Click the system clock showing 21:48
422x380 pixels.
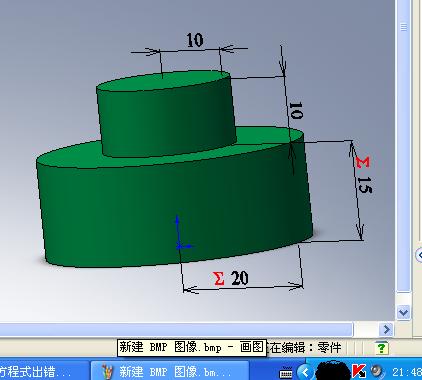coord(407,372)
